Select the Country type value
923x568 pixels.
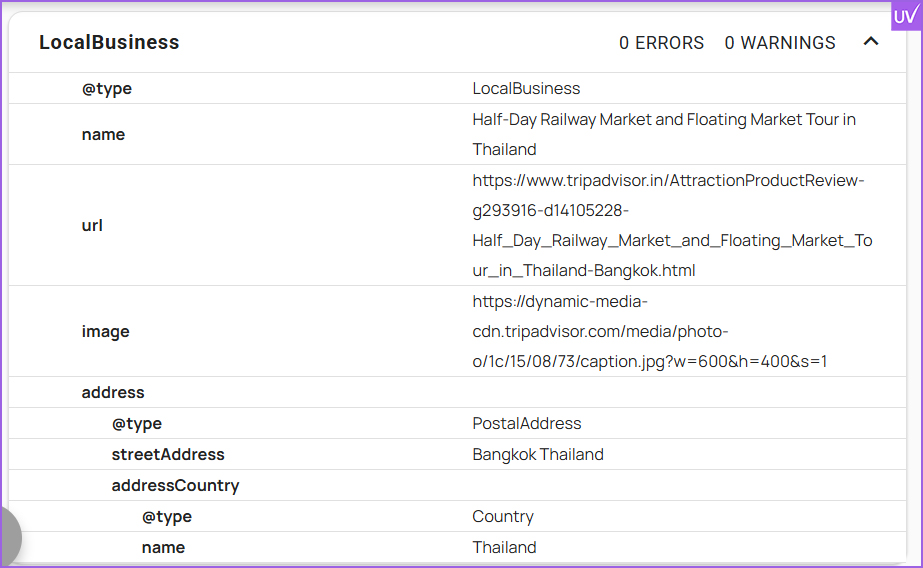[x=503, y=516]
